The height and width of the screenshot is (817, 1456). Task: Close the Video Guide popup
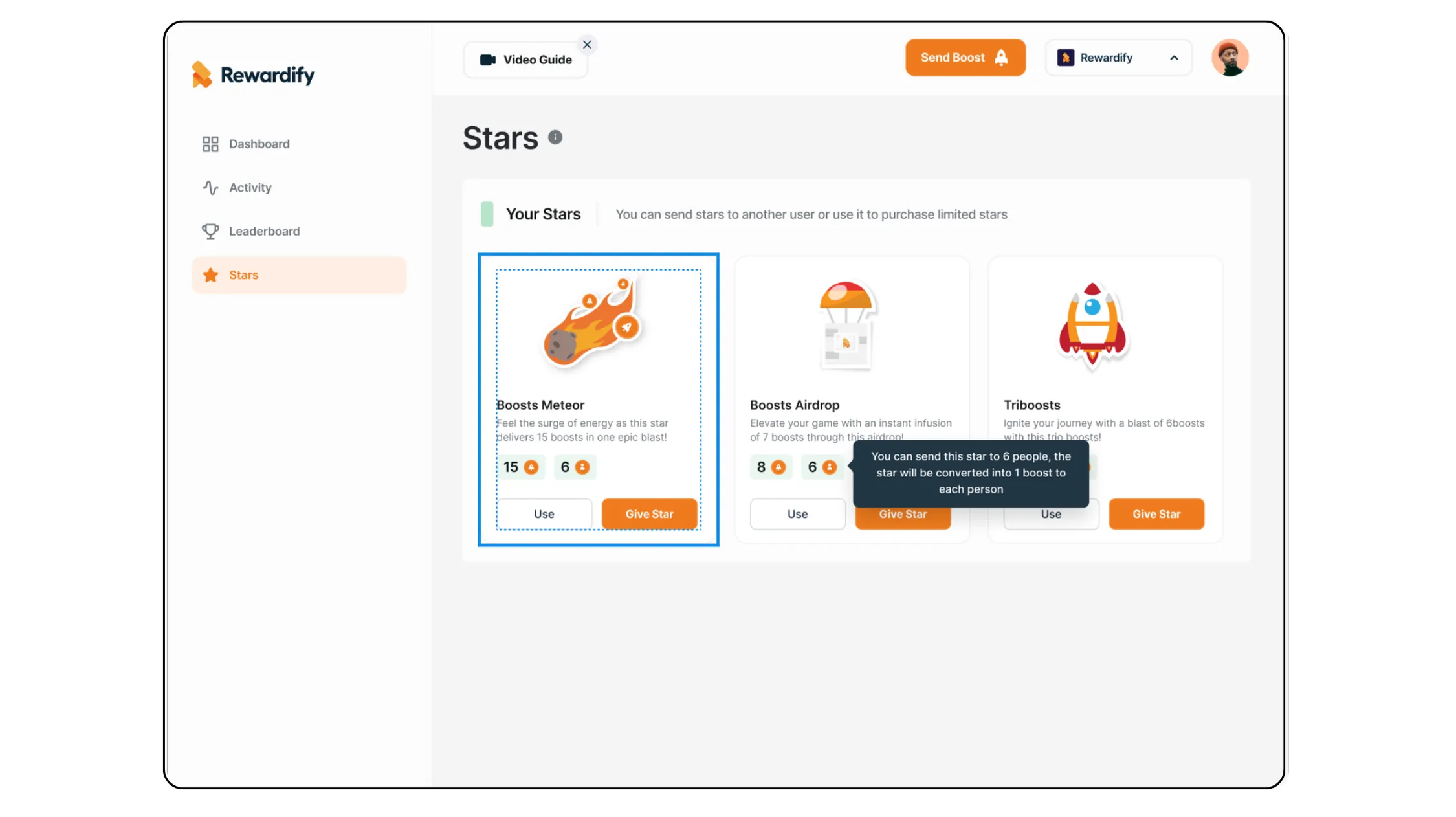coord(587,45)
